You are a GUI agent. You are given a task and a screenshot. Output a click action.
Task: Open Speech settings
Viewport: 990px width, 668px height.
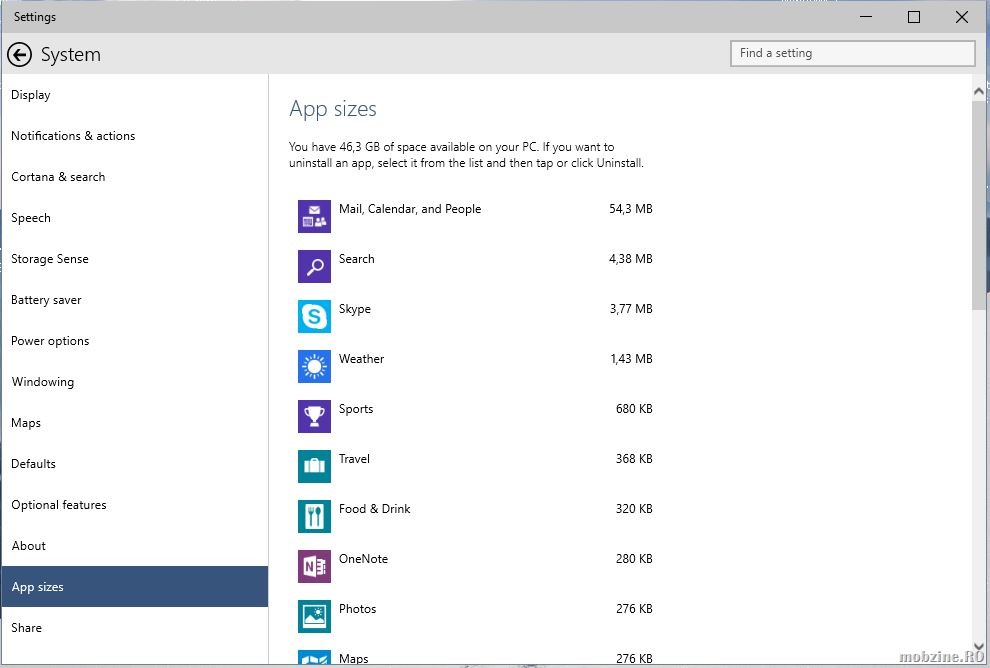click(x=134, y=218)
